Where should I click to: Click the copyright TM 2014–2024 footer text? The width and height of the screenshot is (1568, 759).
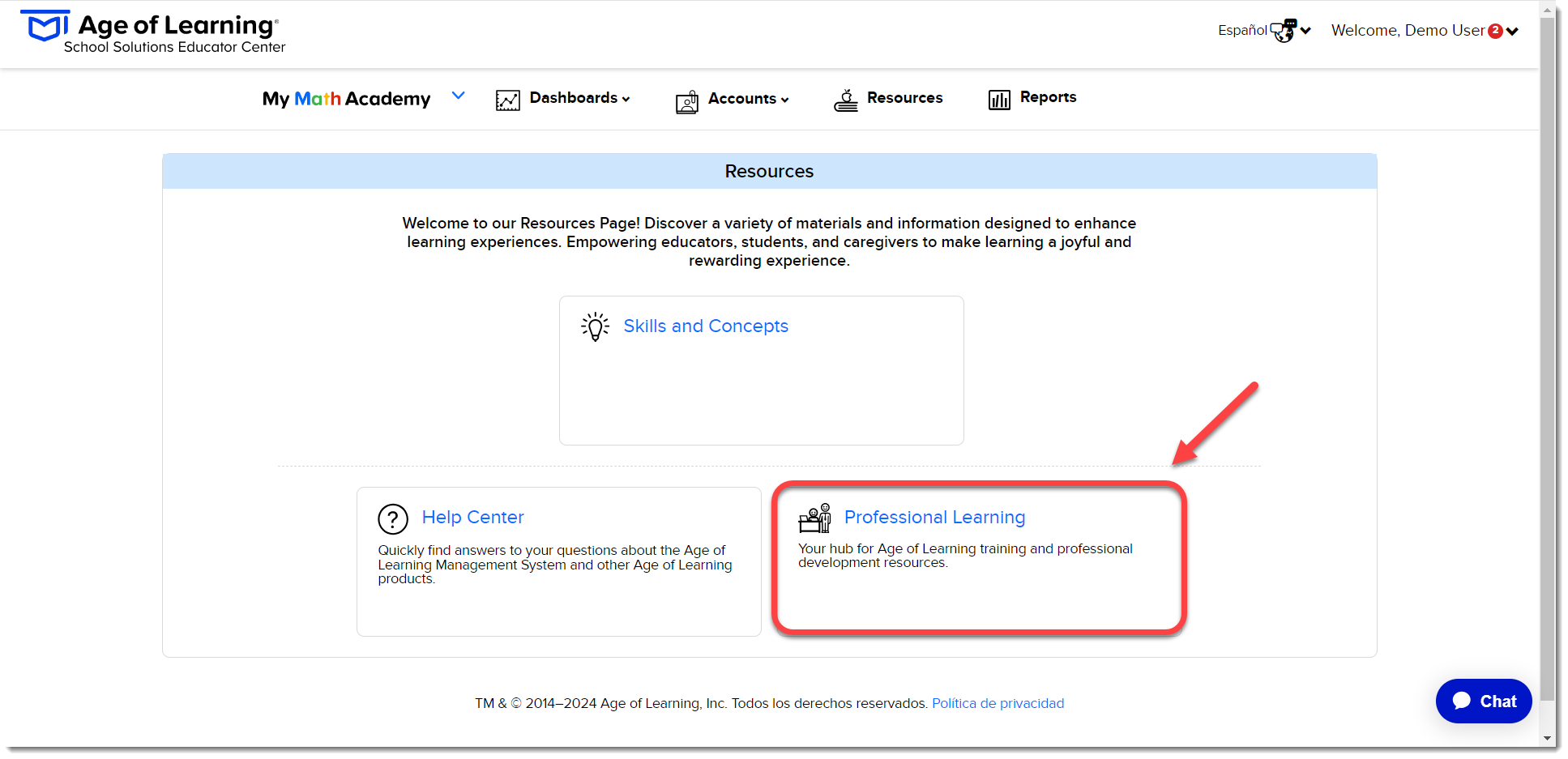(x=701, y=703)
